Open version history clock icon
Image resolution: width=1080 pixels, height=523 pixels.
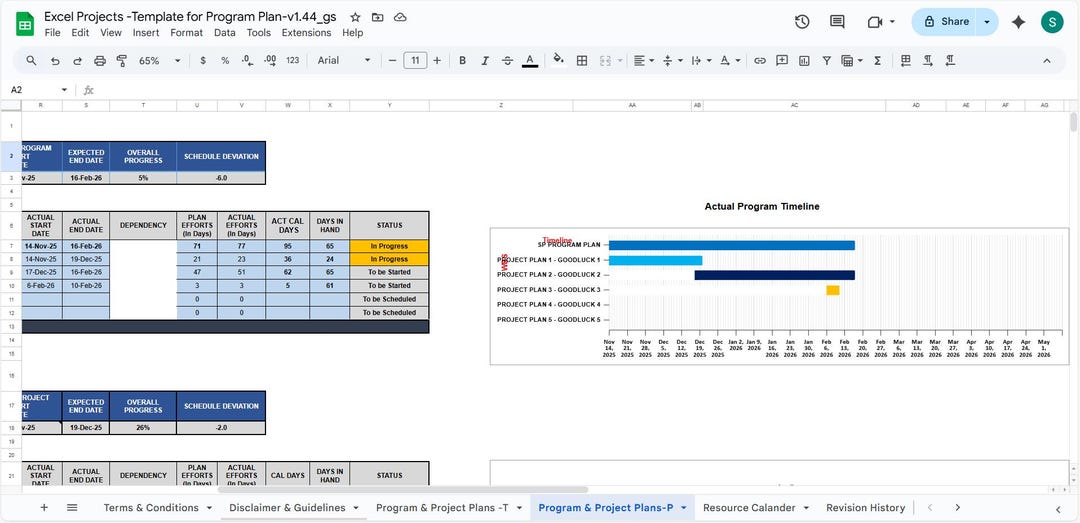[x=802, y=22]
